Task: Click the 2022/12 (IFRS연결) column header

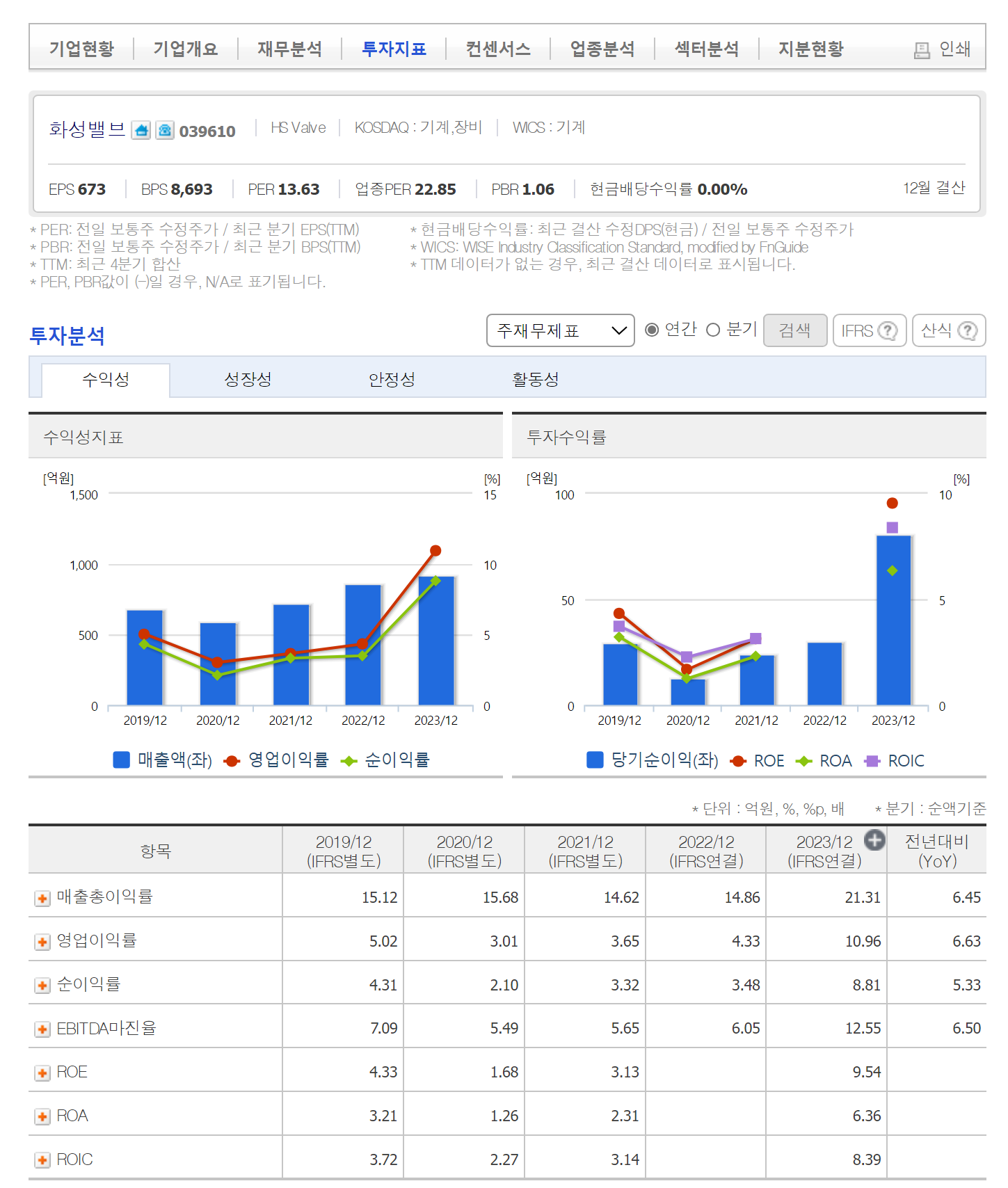Action: tap(706, 851)
